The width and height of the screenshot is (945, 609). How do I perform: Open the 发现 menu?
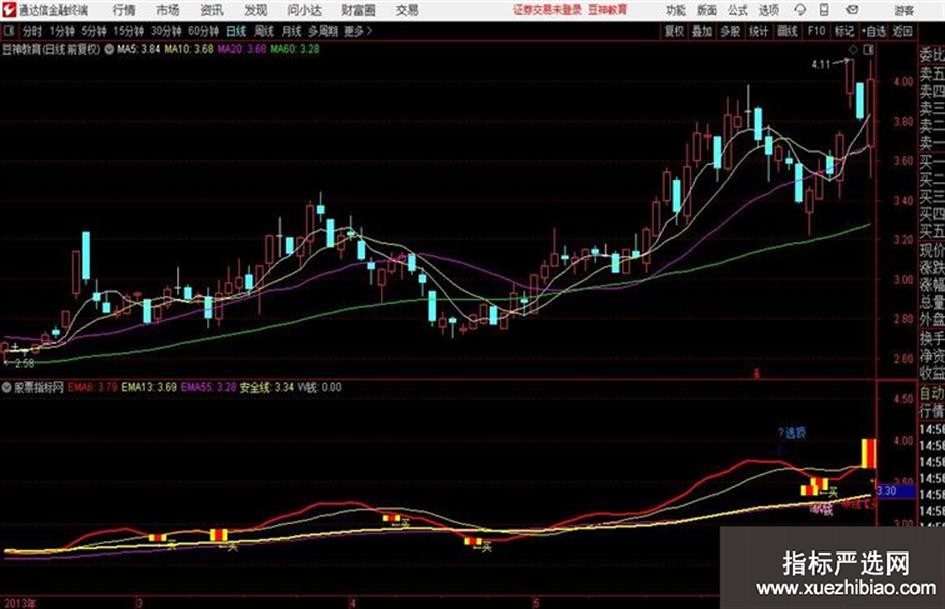[x=256, y=10]
